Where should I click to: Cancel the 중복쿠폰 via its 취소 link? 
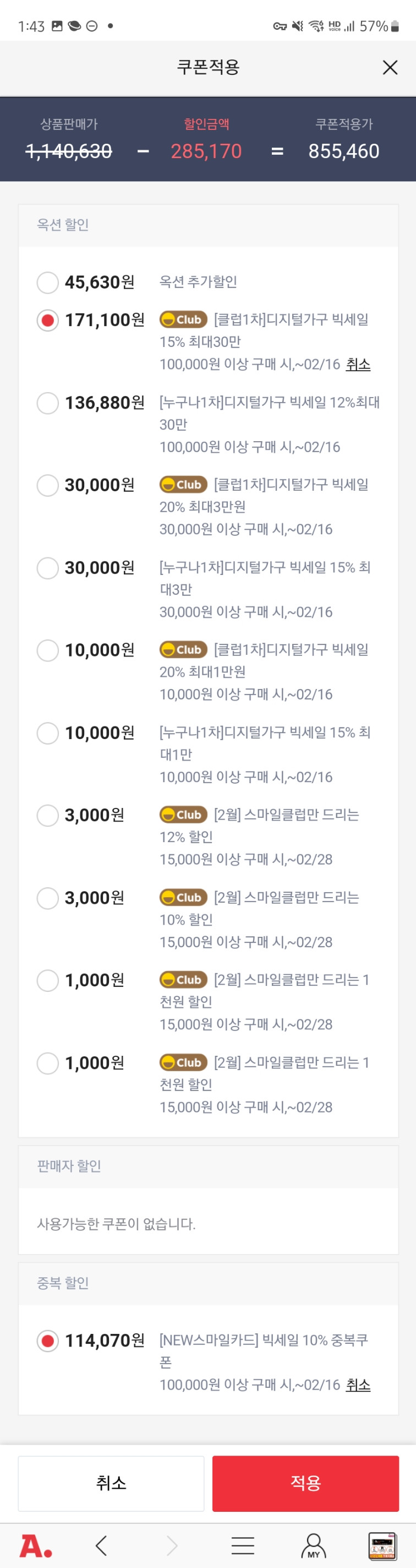358,1385
